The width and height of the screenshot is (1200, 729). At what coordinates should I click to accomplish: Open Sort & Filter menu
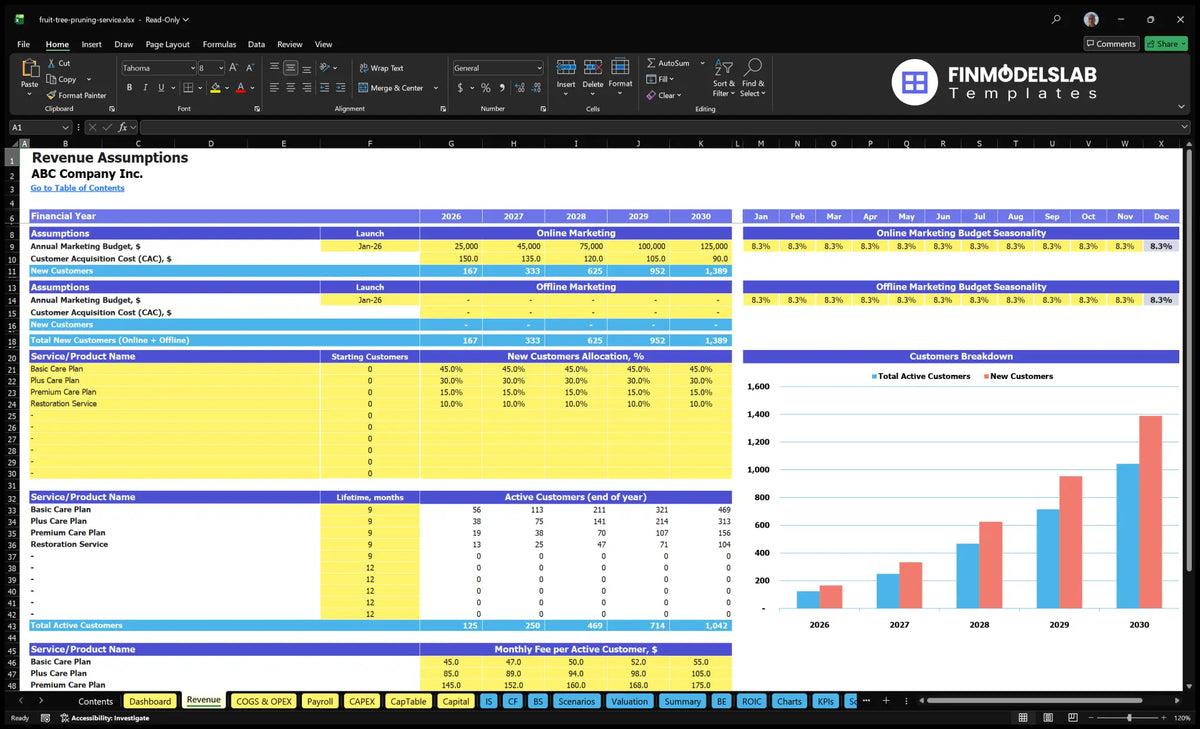tap(724, 76)
